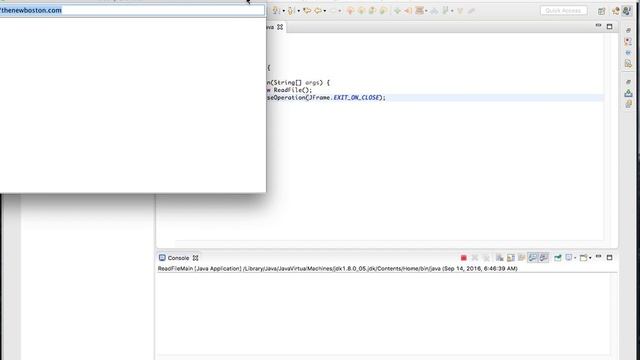
Task: Toggle Word Wrap in Console
Action: pyautogui.click(x=522, y=258)
